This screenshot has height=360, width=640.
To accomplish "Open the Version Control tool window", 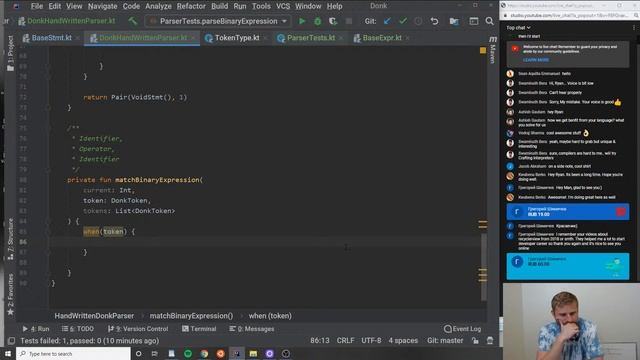I will [x=138, y=329].
